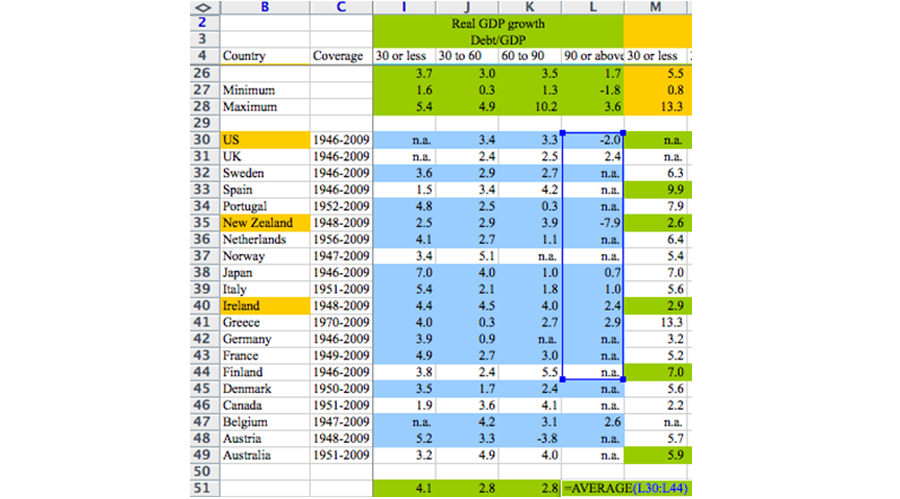Select the 'Germany' country cell
This screenshot has height=499, width=900.
(265, 339)
